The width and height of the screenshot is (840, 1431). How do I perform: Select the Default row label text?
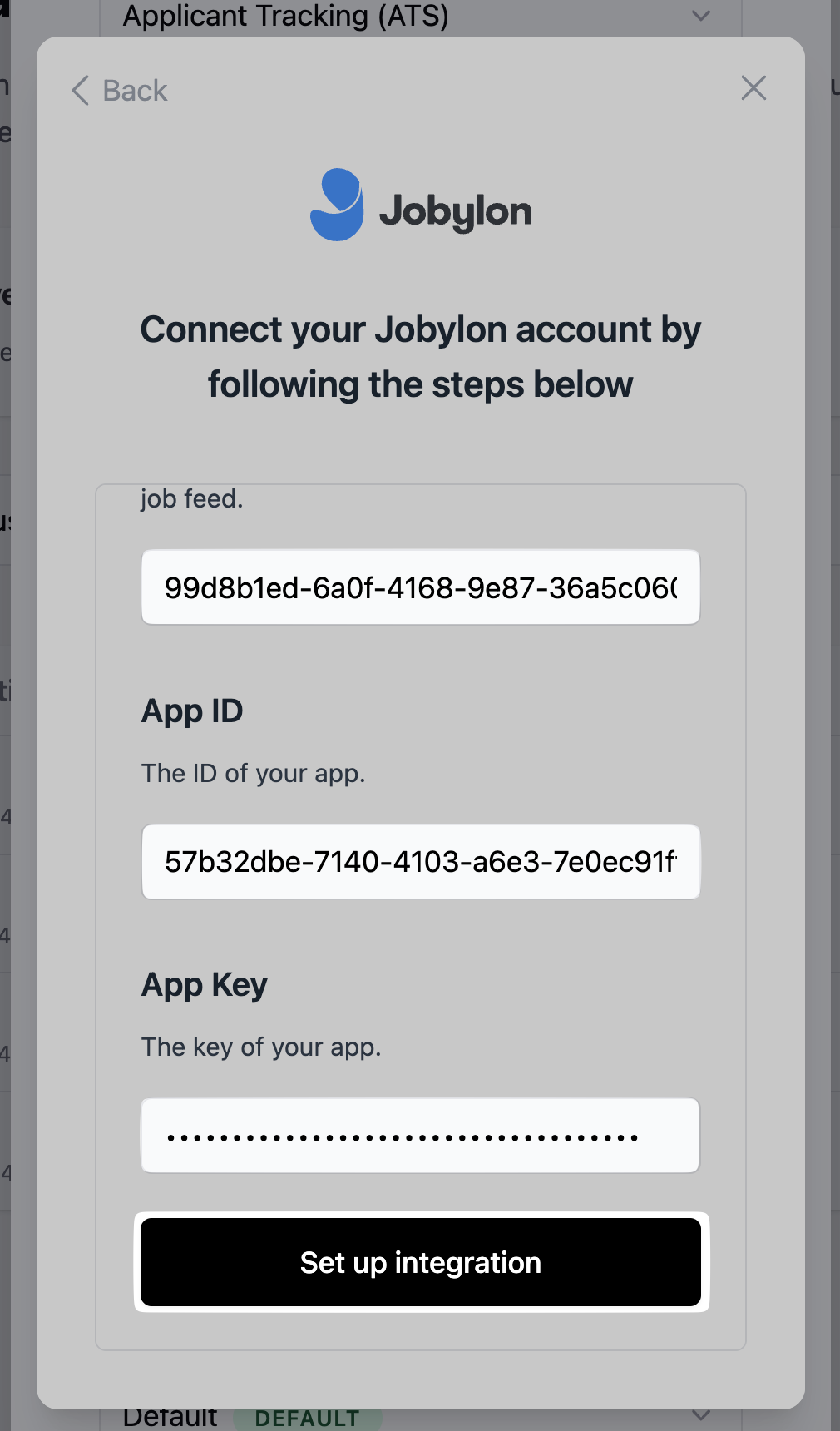(170, 1418)
